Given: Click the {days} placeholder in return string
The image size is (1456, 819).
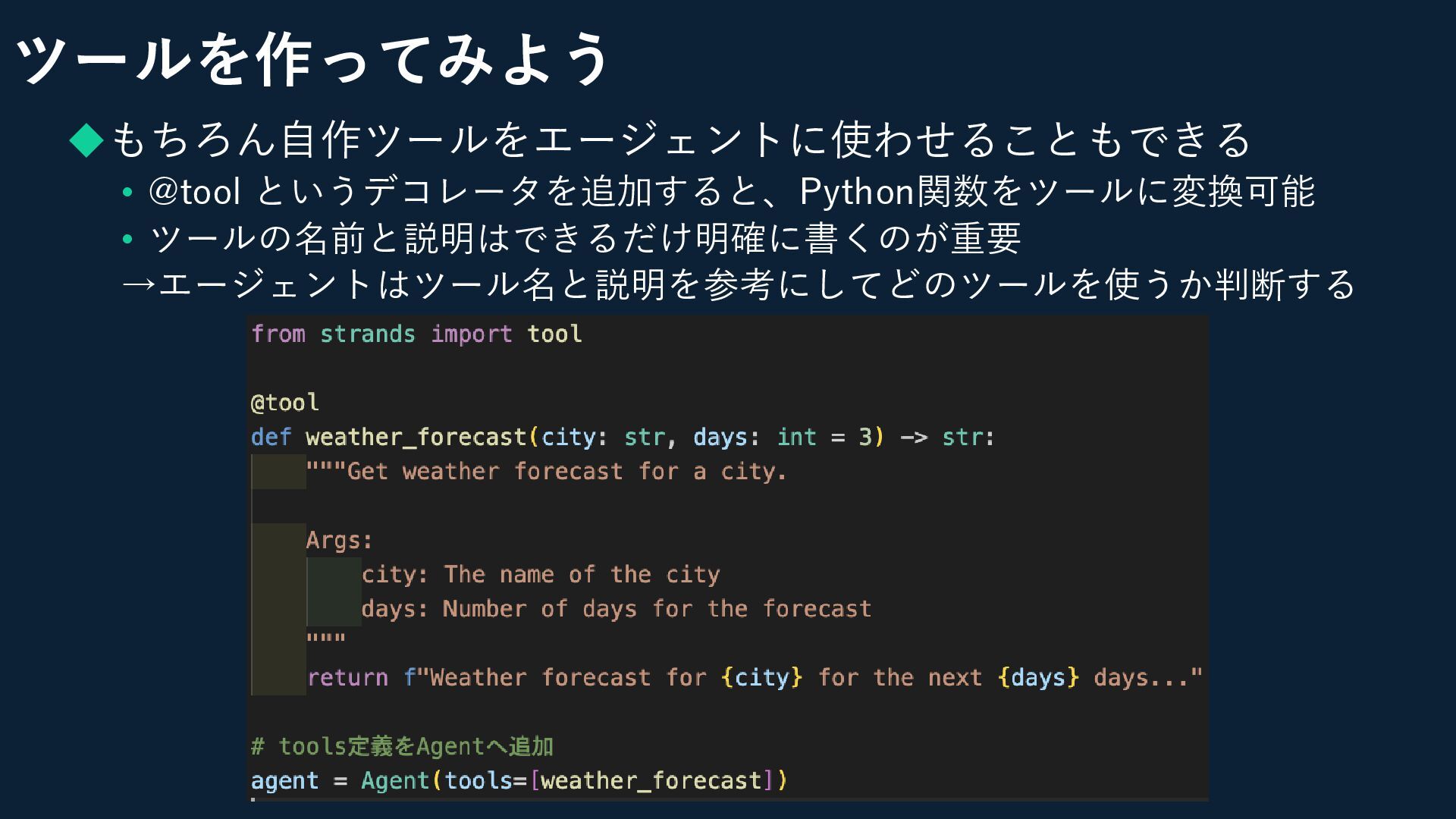Looking at the screenshot, I should [1038, 677].
